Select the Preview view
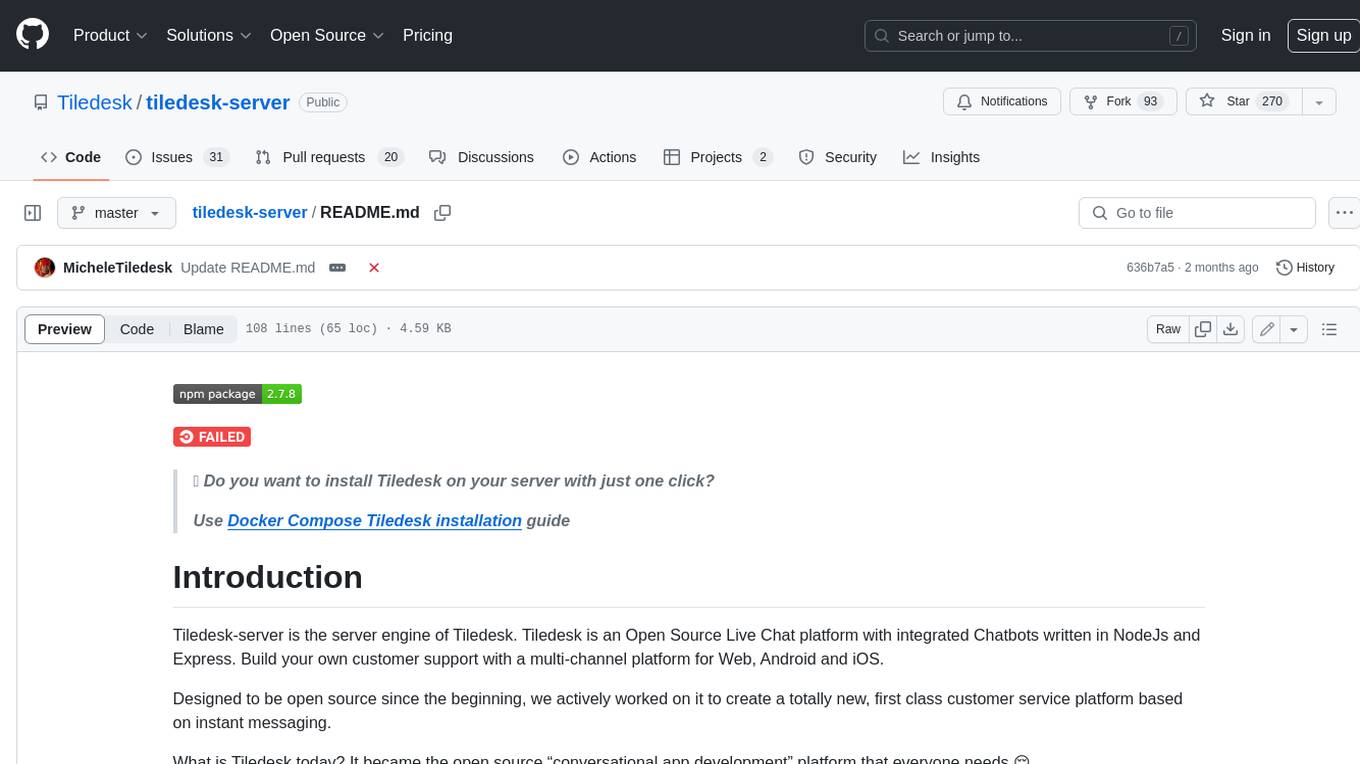Viewport: 1360px width, 764px height. 65,329
